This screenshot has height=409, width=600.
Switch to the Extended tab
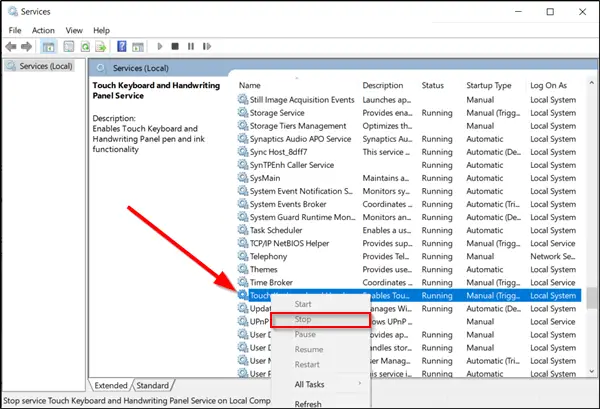point(110,385)
